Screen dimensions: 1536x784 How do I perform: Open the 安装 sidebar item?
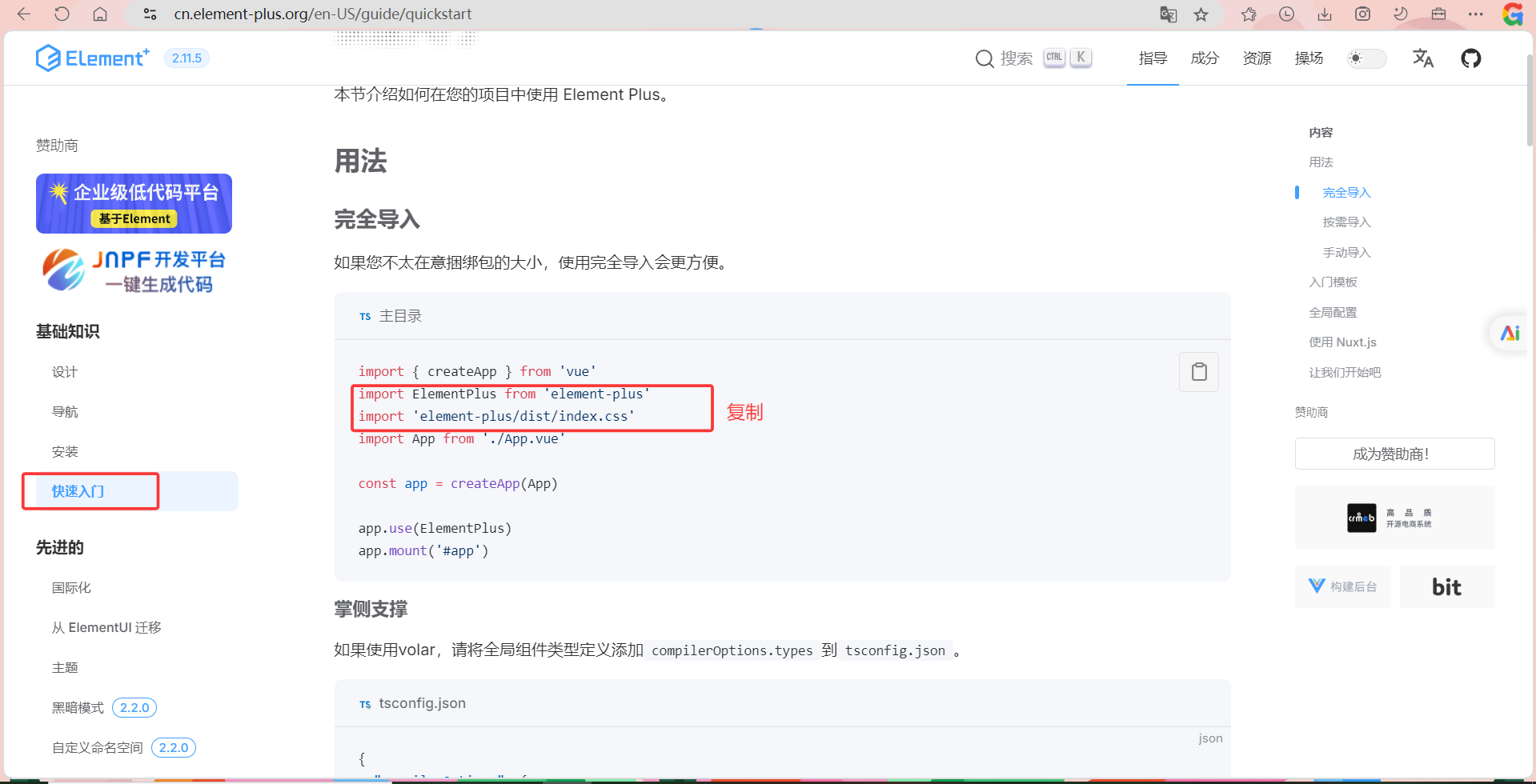pyautogui.click(x=65, y=451)
